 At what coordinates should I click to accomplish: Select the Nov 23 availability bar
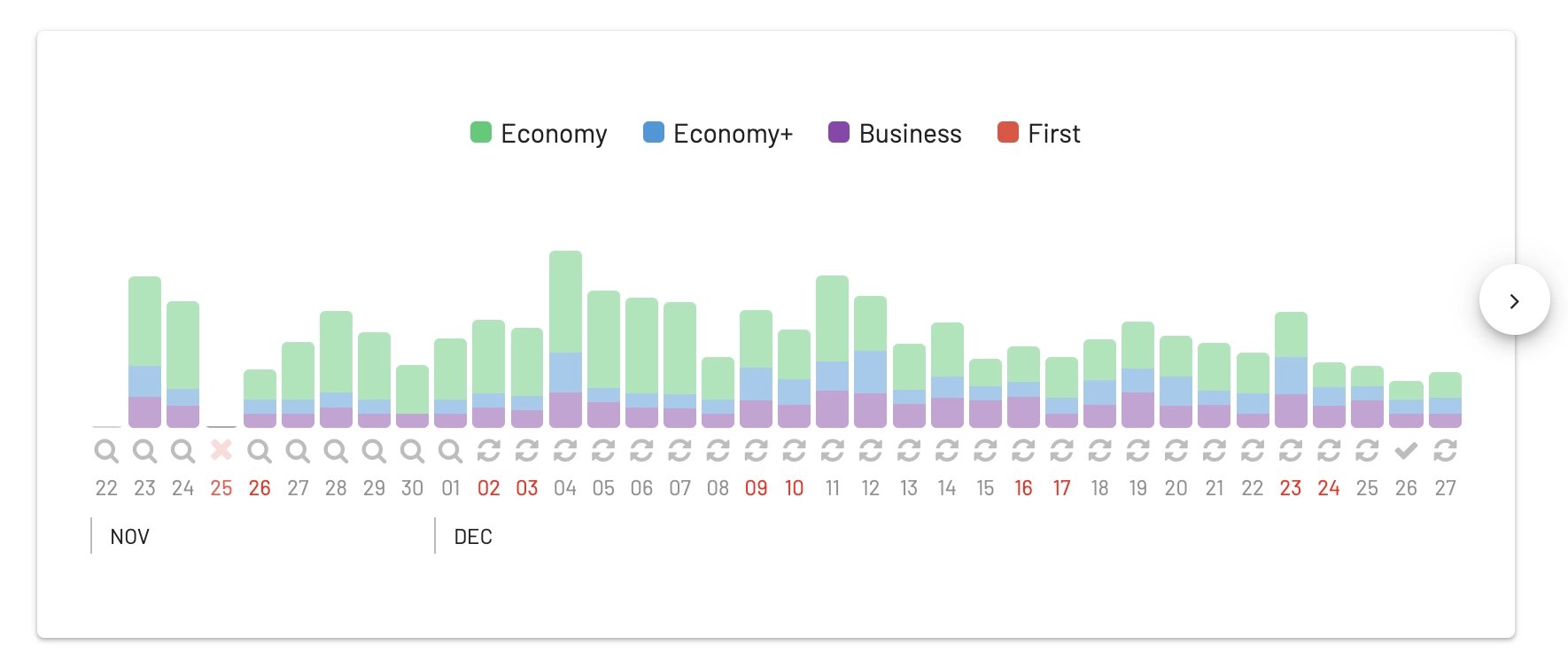(144, 352)
